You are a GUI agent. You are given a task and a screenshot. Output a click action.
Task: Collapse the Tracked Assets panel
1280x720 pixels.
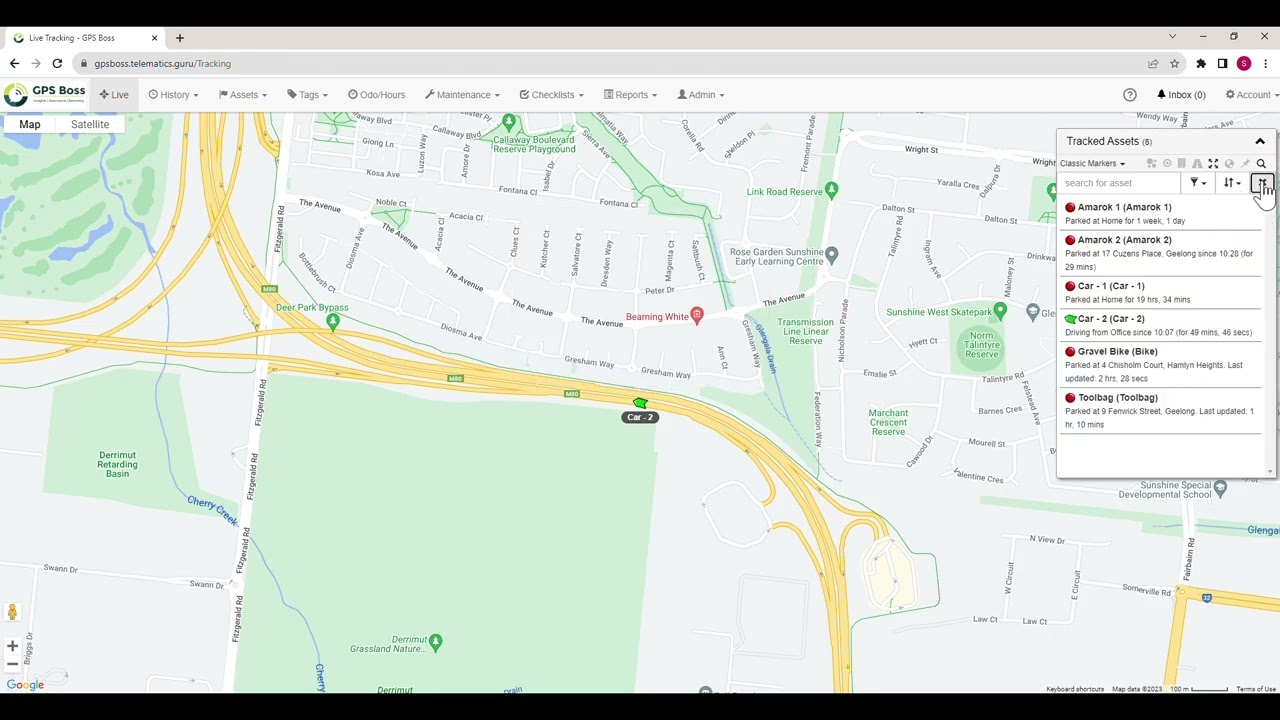point(1260,141)
